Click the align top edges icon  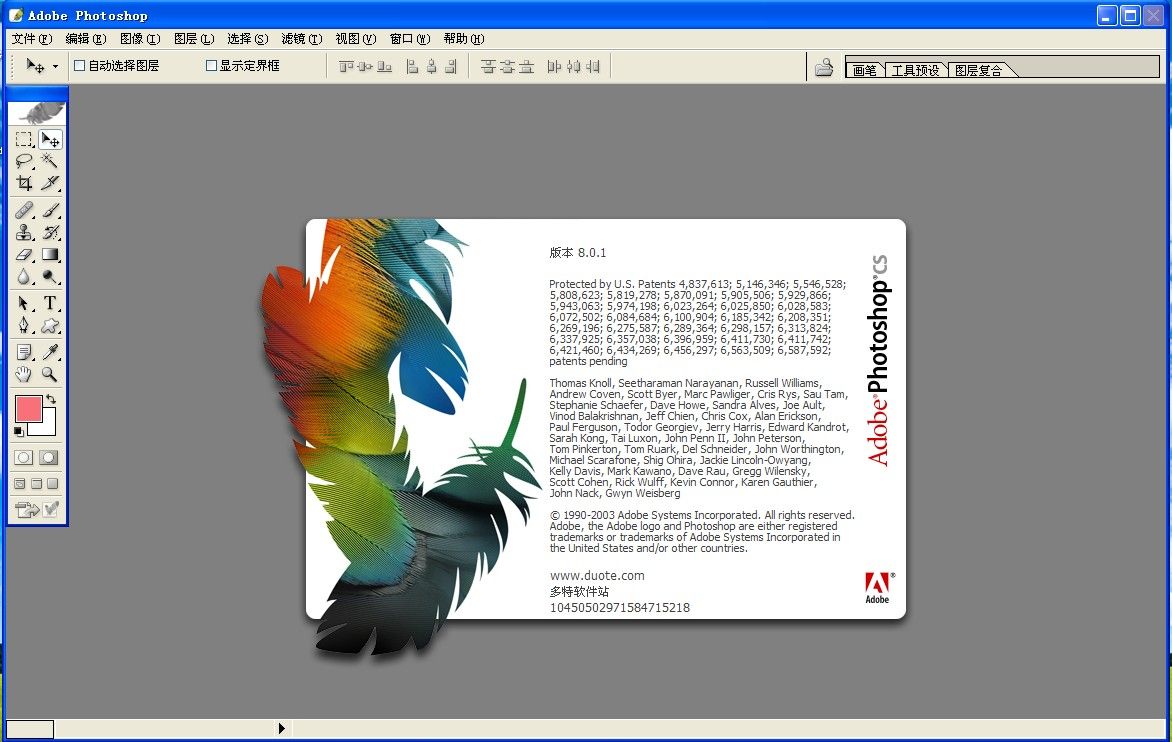346,67
